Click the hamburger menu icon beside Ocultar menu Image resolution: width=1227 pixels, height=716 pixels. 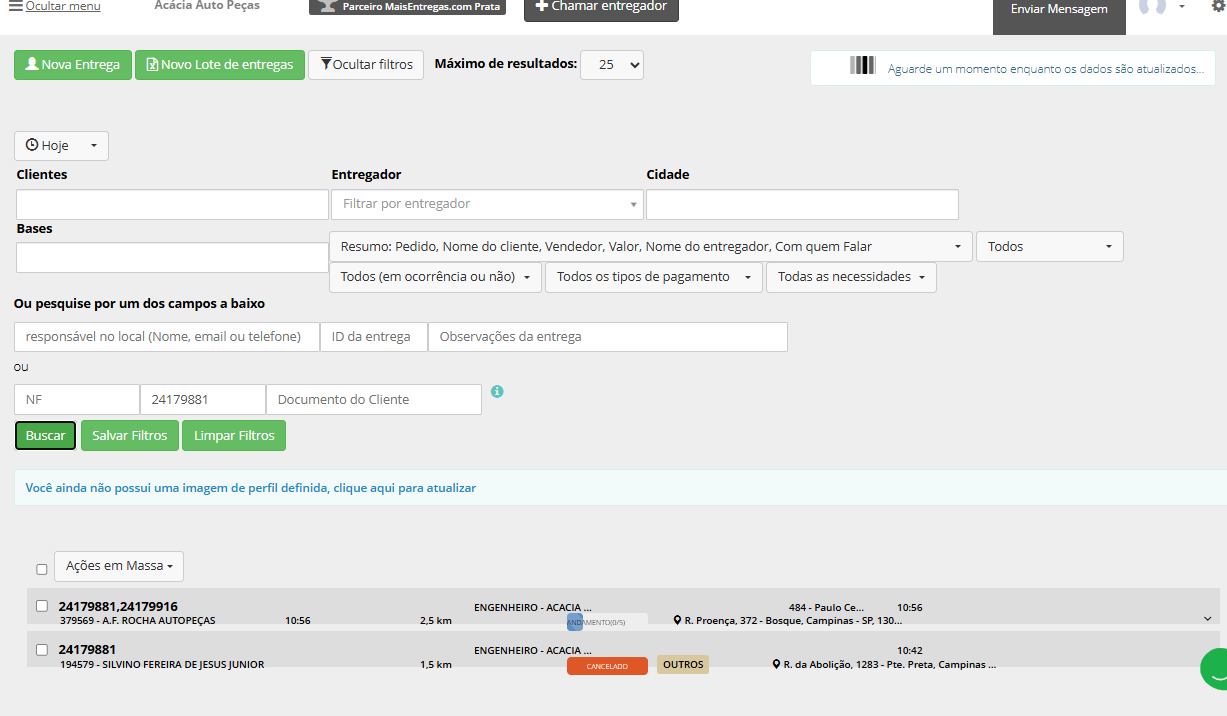point(16,6)
